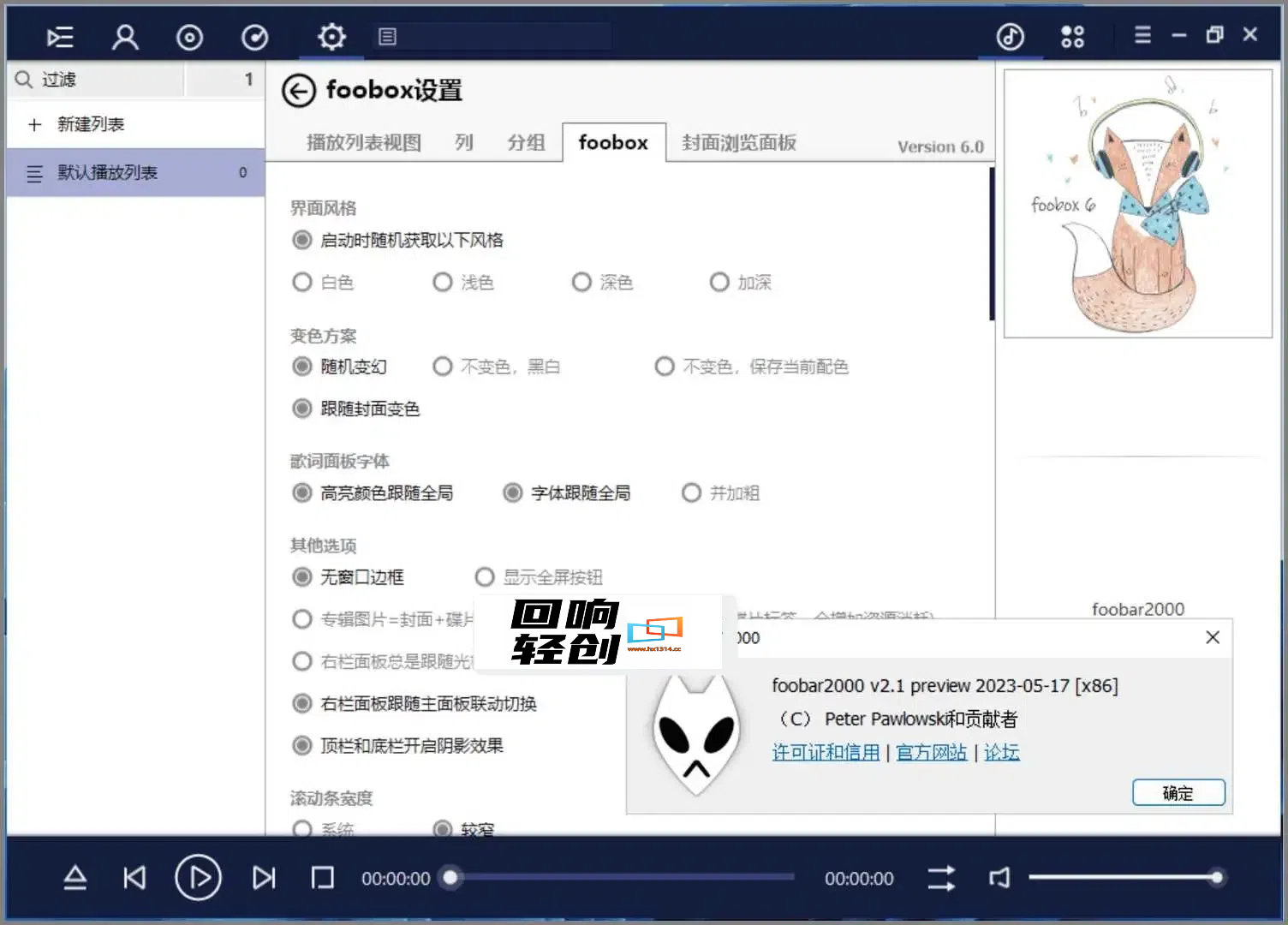Toggle the playback order icon
The width and height of the screenshot is (1288, 925).
click(x=941, y=878)
